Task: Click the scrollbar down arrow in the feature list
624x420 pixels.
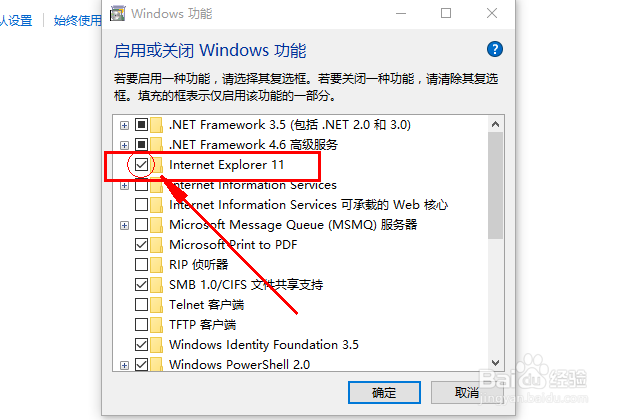Action: click(495, 363)
